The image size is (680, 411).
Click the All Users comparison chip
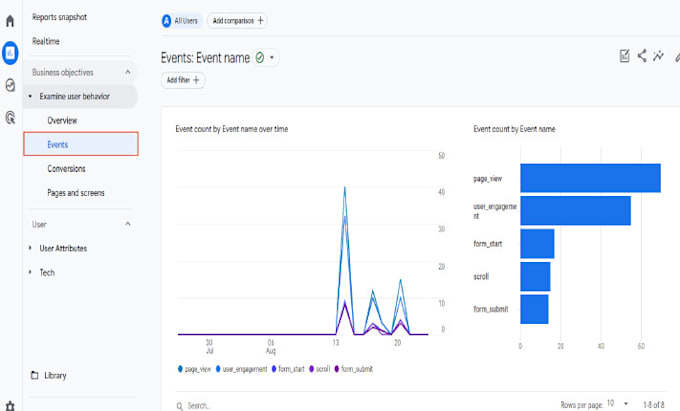(182, 20)
